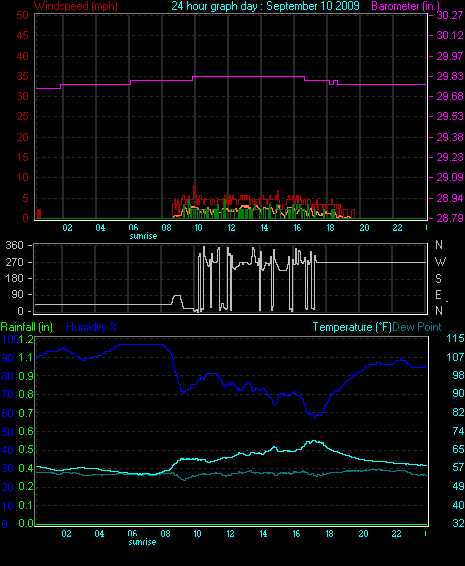Click the Windspeed (mph) axis title

[75, 6]
